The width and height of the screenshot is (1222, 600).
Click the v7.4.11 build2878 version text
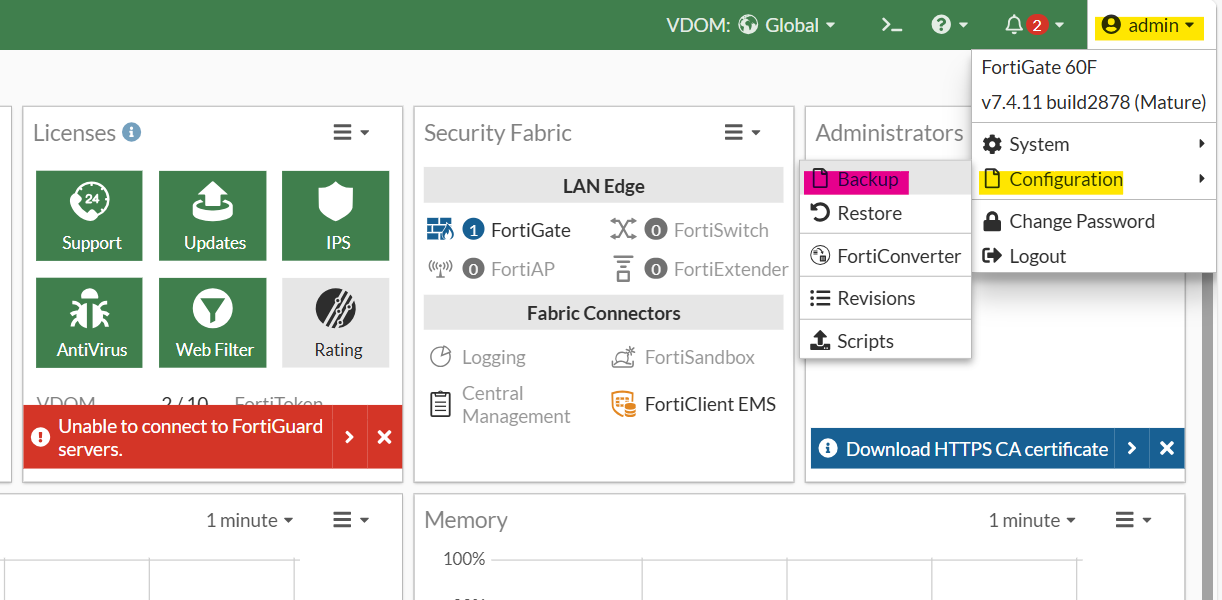[x=1094, y=102]
